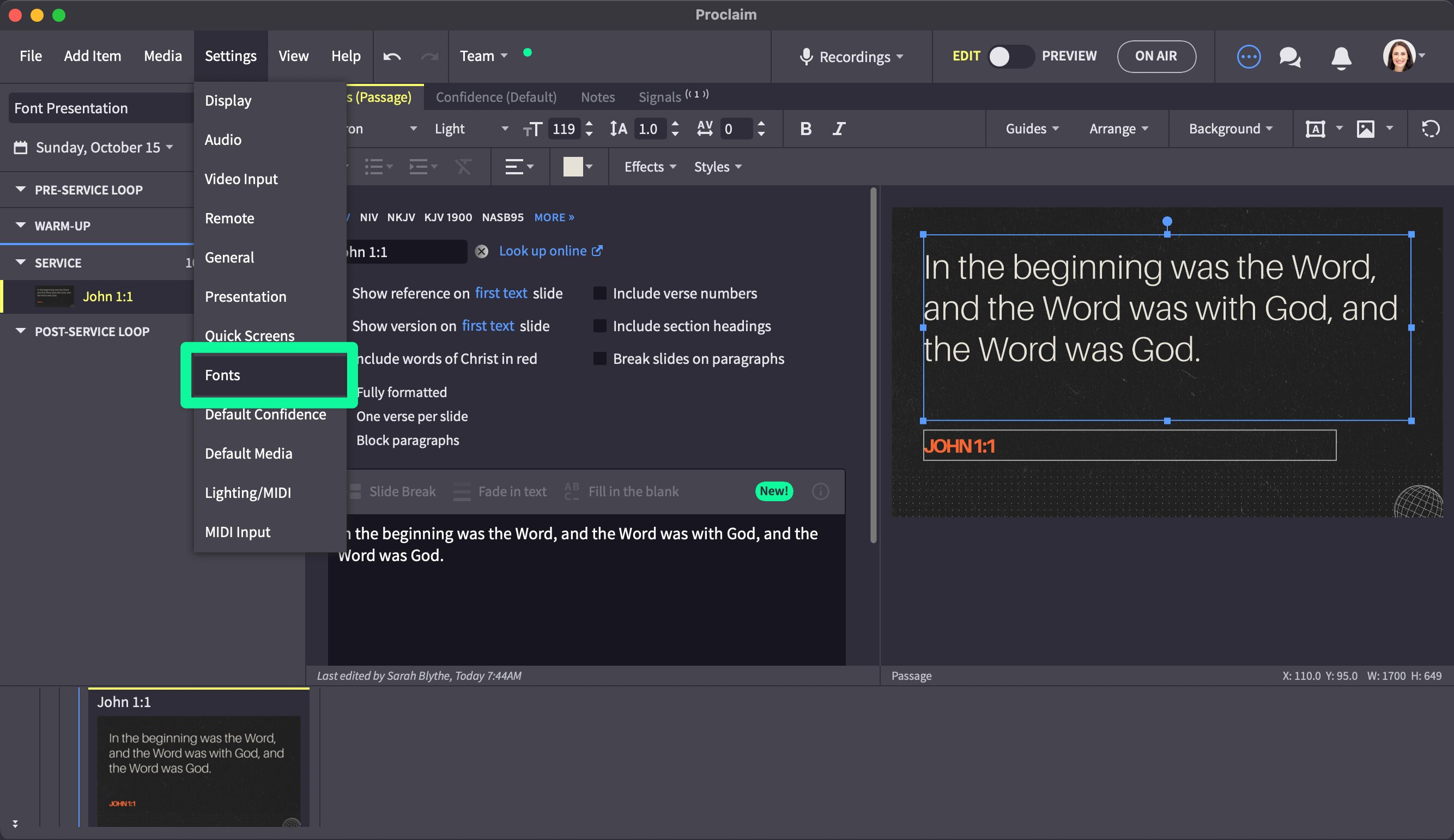Click the Fill in the blank icon
This screenshot has width=1454, height=840.
(571, 491)
